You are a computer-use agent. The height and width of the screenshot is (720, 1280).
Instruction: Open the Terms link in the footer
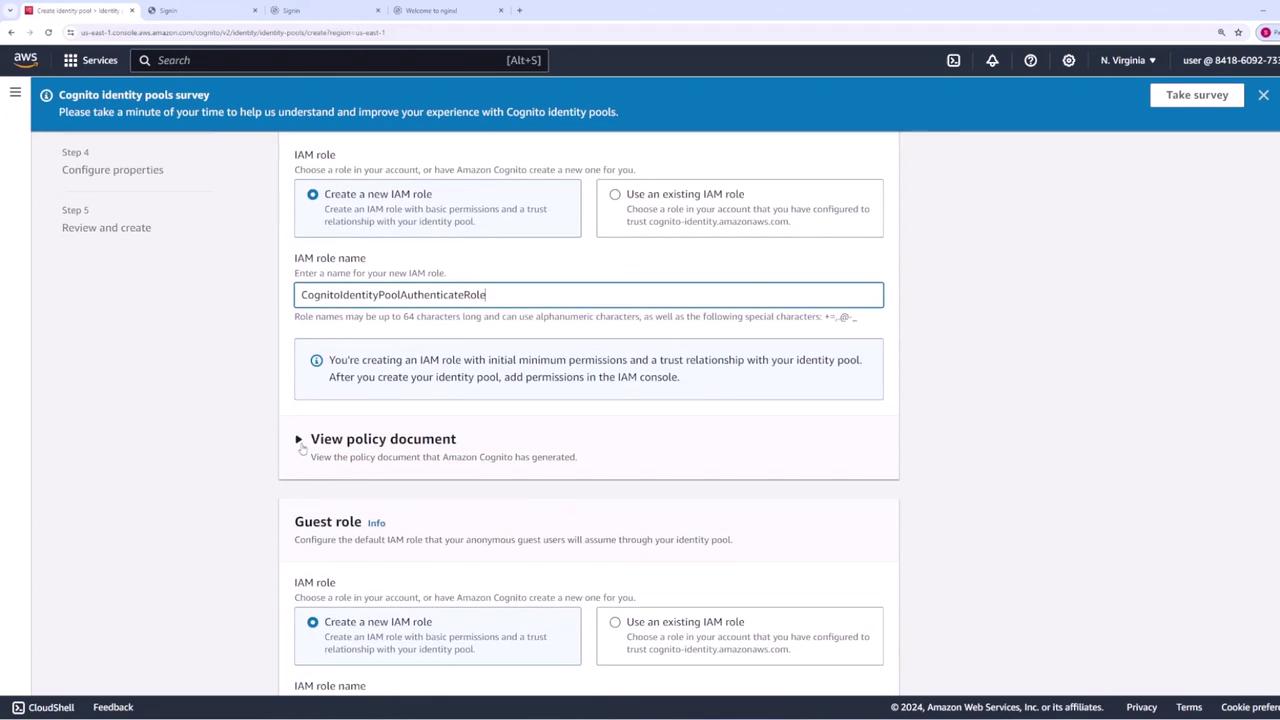1189,707
